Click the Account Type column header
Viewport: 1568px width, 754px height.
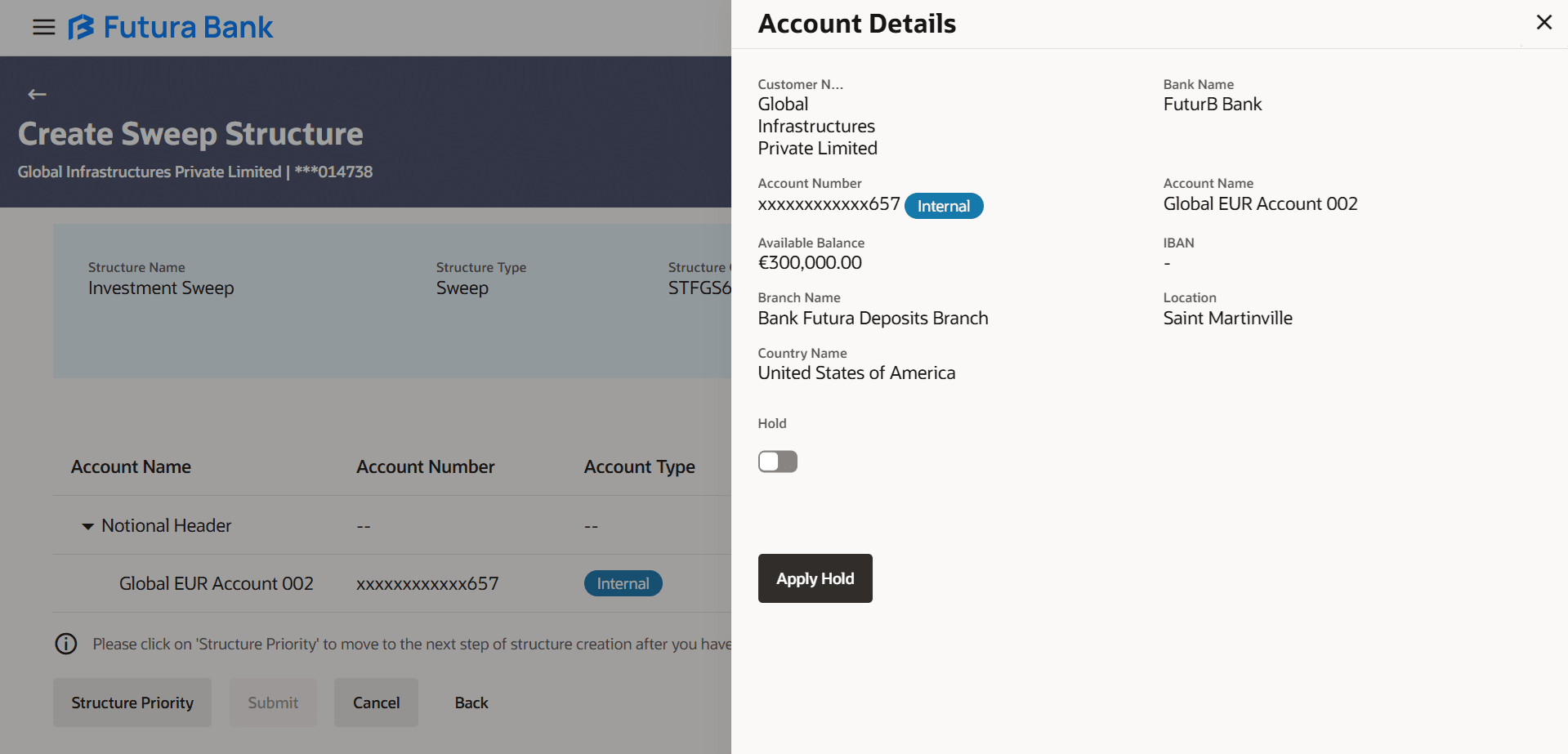(639, 466)
